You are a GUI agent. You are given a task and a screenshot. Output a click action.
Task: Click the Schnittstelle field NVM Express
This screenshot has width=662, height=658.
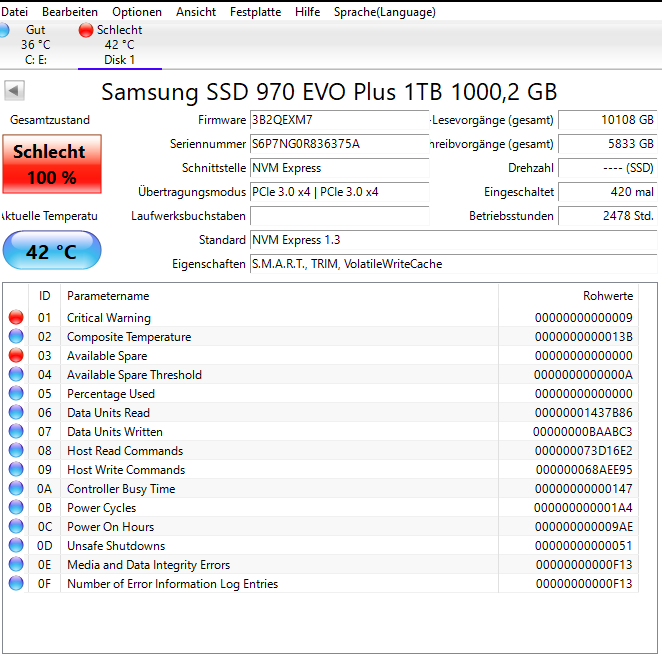point(339,168)
